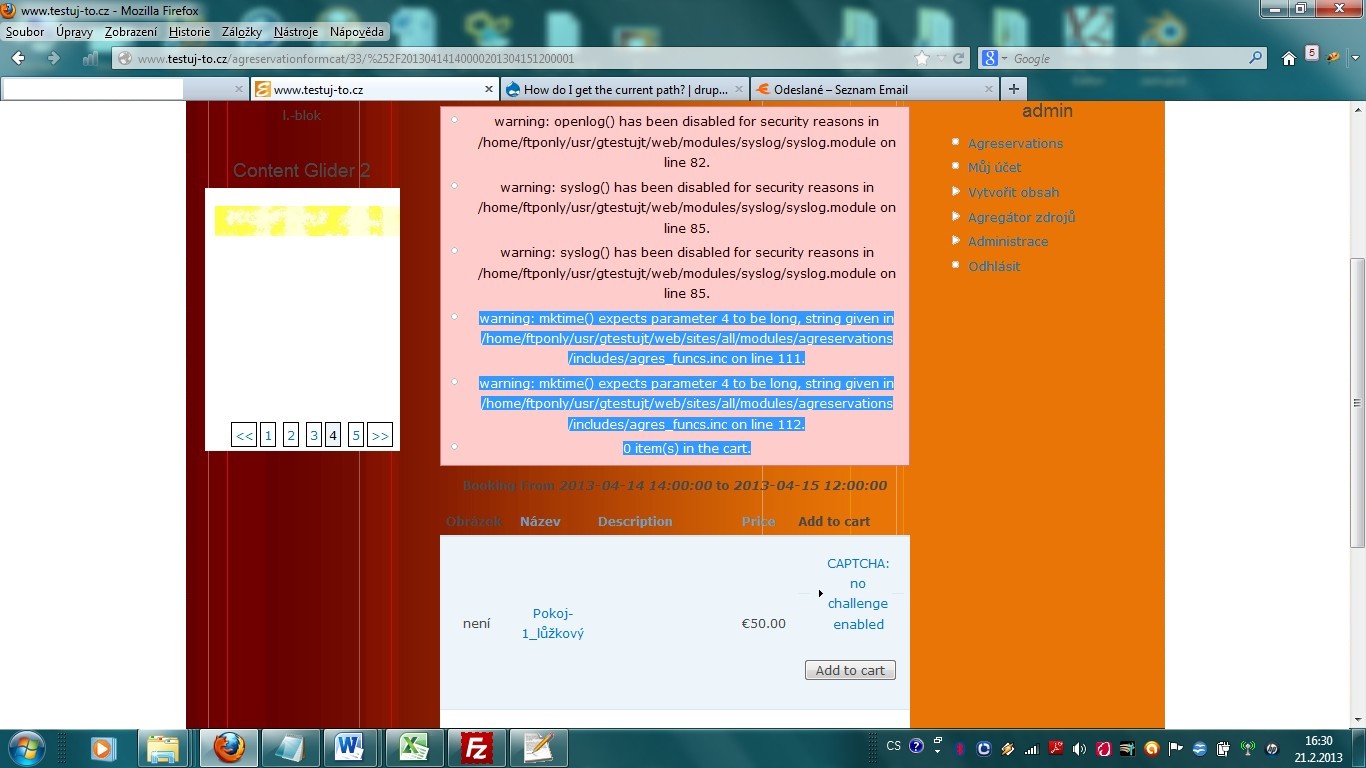Open a new tab with plus button

coord(1013,89)
